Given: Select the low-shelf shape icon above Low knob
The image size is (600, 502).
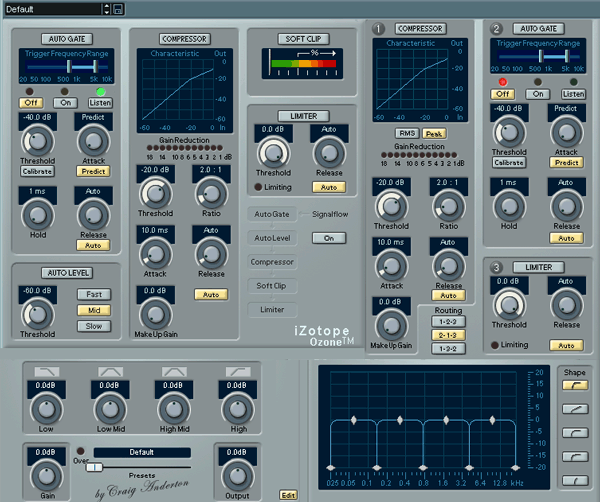Looking at the screenshot, I should 47,372.
